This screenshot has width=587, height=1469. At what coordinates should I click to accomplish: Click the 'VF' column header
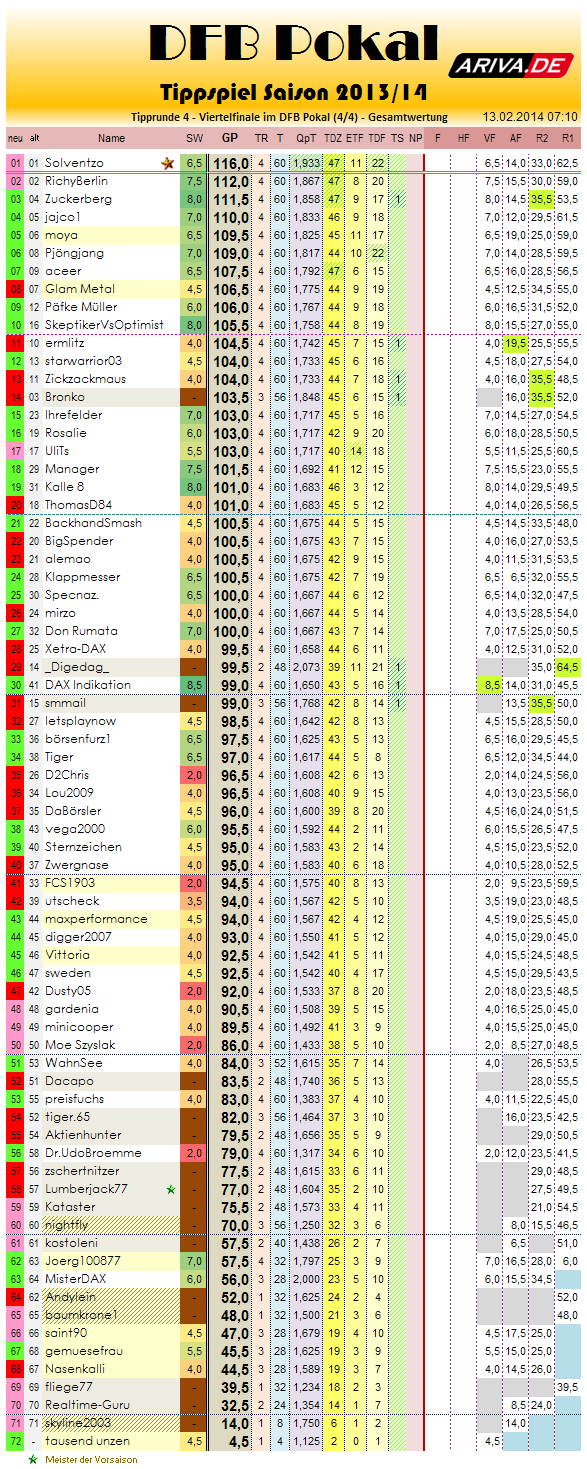[490, 138]
